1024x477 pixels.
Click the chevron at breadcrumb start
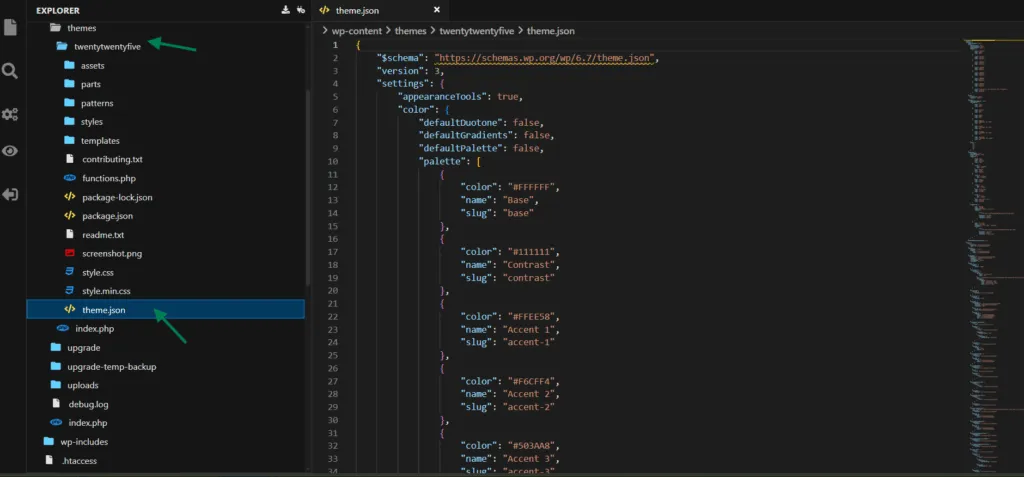click(x=325, y=31)
